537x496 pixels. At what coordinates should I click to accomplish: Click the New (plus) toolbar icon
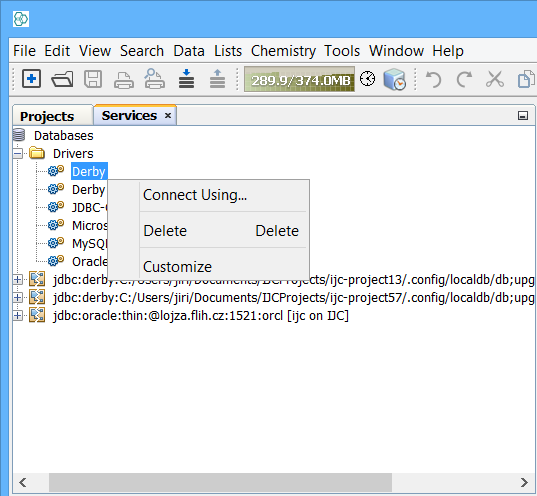pyautogui.click(x=32, y=79)
